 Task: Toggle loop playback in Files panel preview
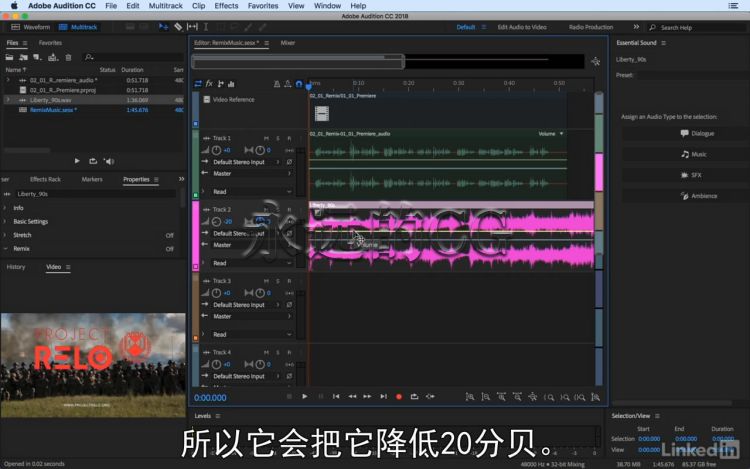pyautogui.click(x=93, y=161)
